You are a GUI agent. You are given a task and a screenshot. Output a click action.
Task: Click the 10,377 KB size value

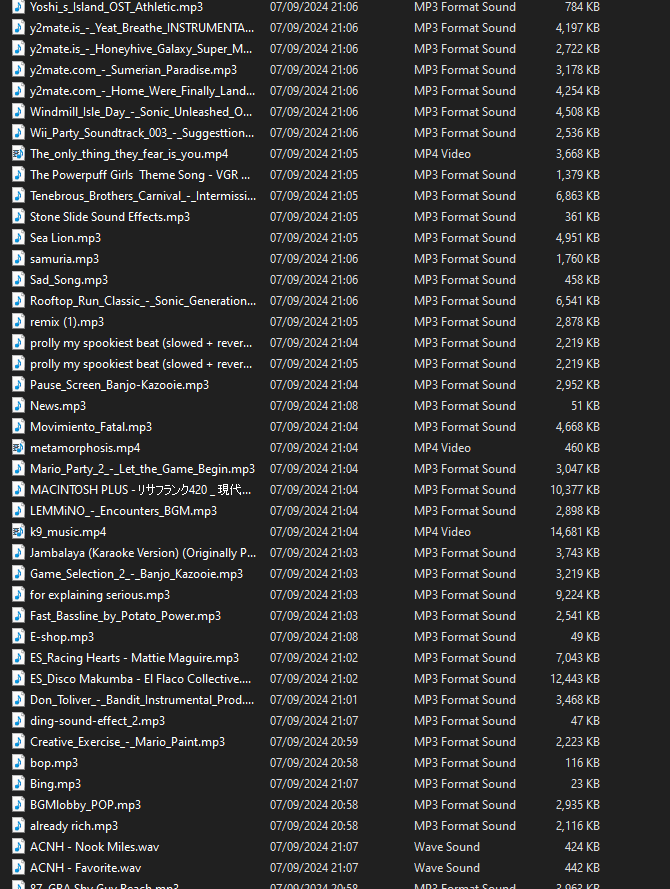[575, 489]
